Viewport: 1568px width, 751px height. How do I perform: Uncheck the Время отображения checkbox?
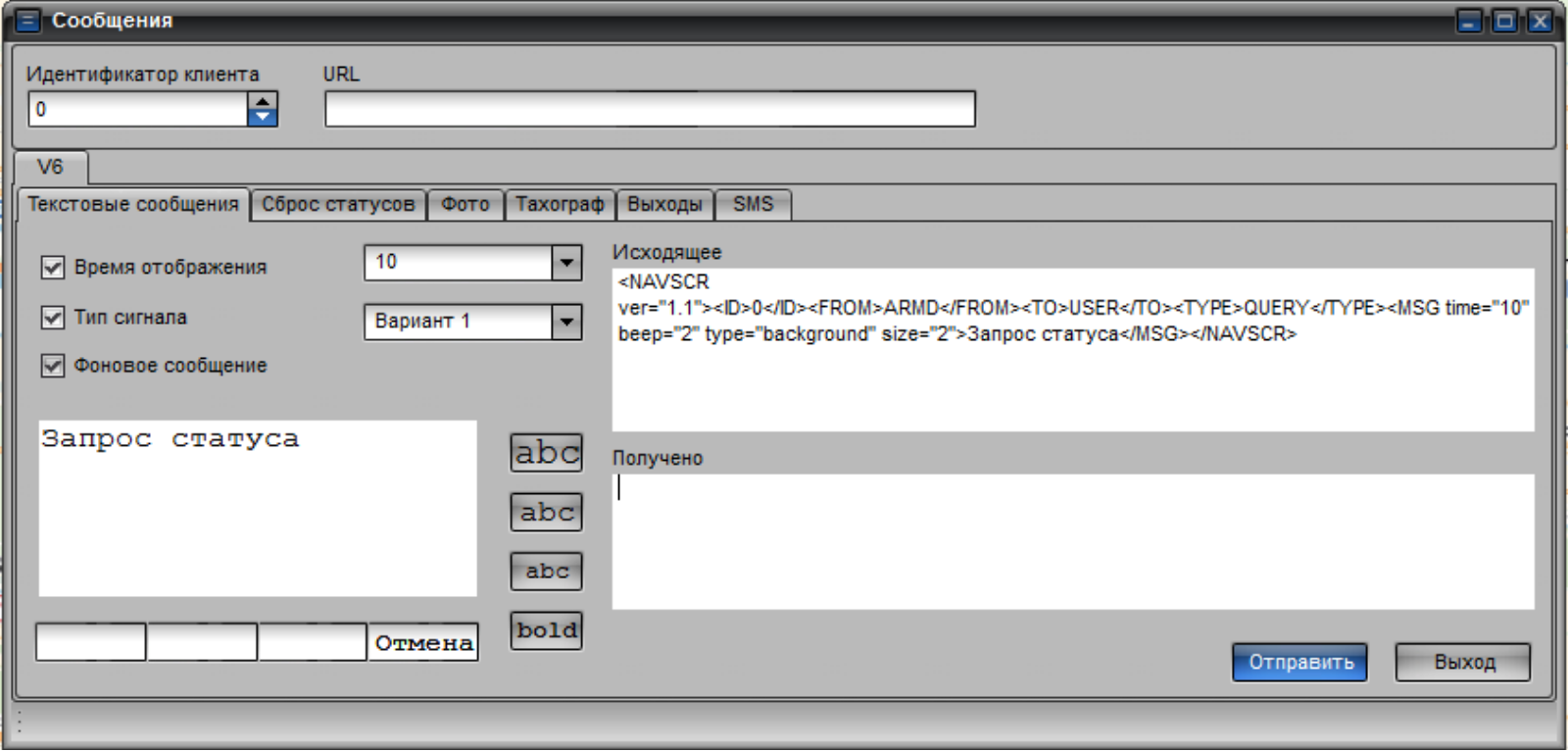pos(53,268)
